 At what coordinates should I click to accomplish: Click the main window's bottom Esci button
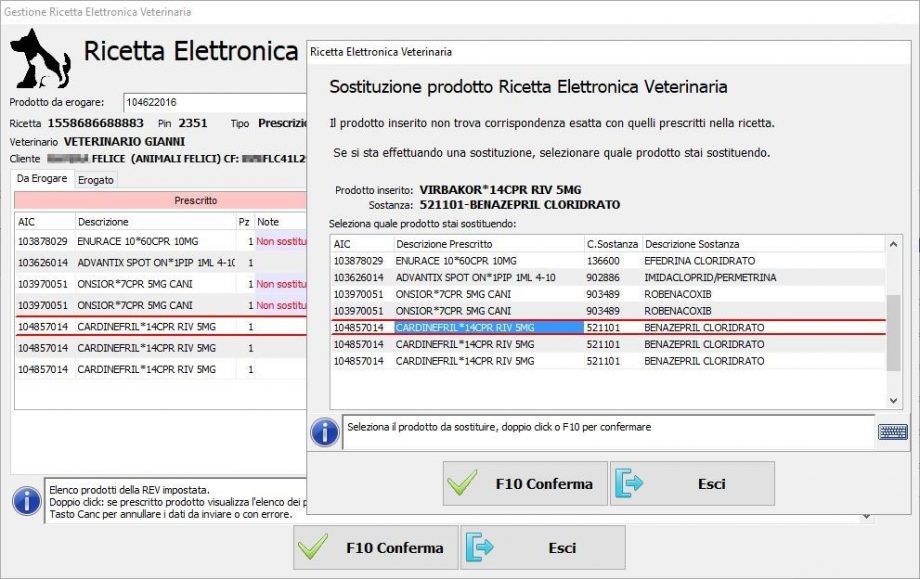pos(542,548)
